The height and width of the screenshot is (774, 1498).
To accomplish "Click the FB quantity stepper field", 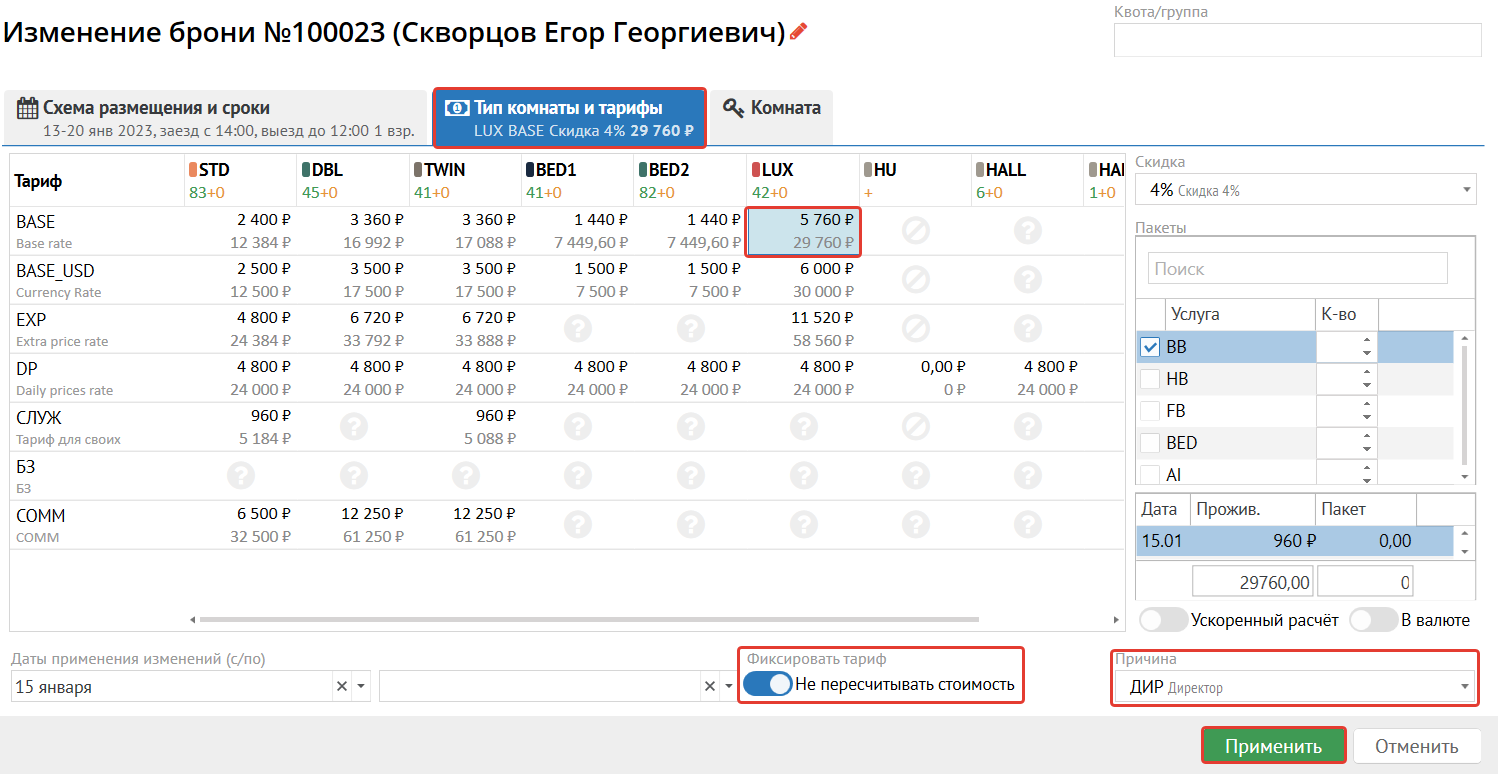I will click(1346, 411).
